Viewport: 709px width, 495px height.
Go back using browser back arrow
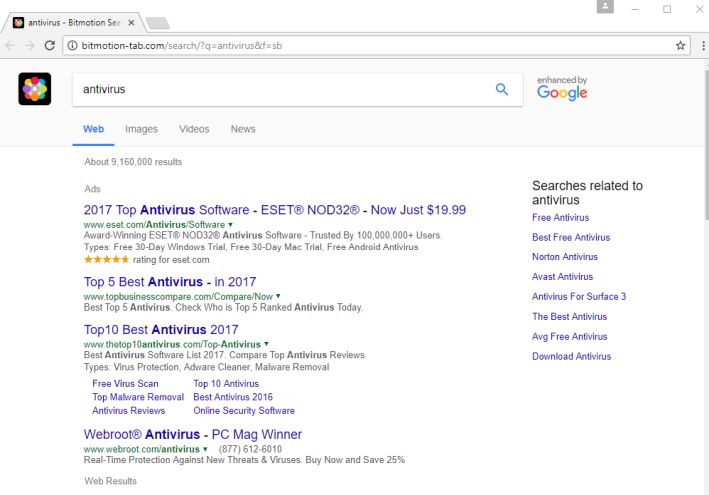coord(10,45)
